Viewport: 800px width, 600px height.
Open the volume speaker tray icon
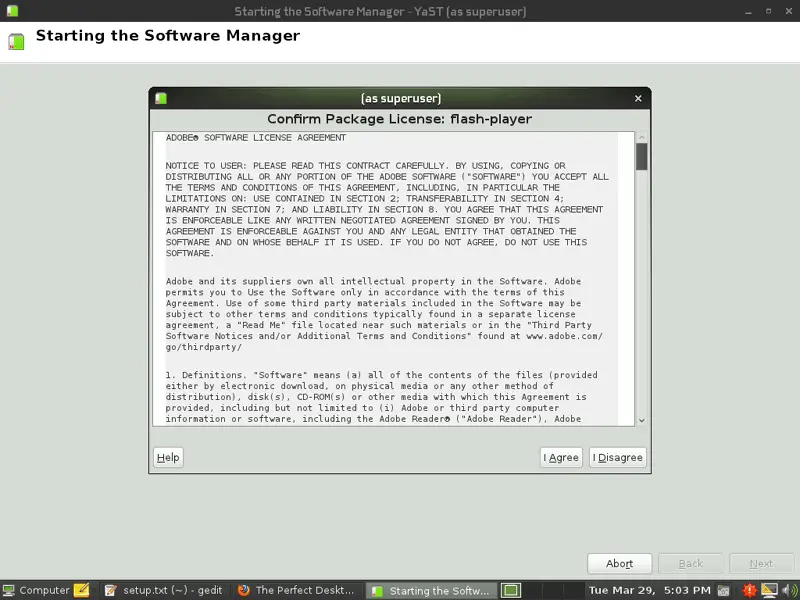789,590
